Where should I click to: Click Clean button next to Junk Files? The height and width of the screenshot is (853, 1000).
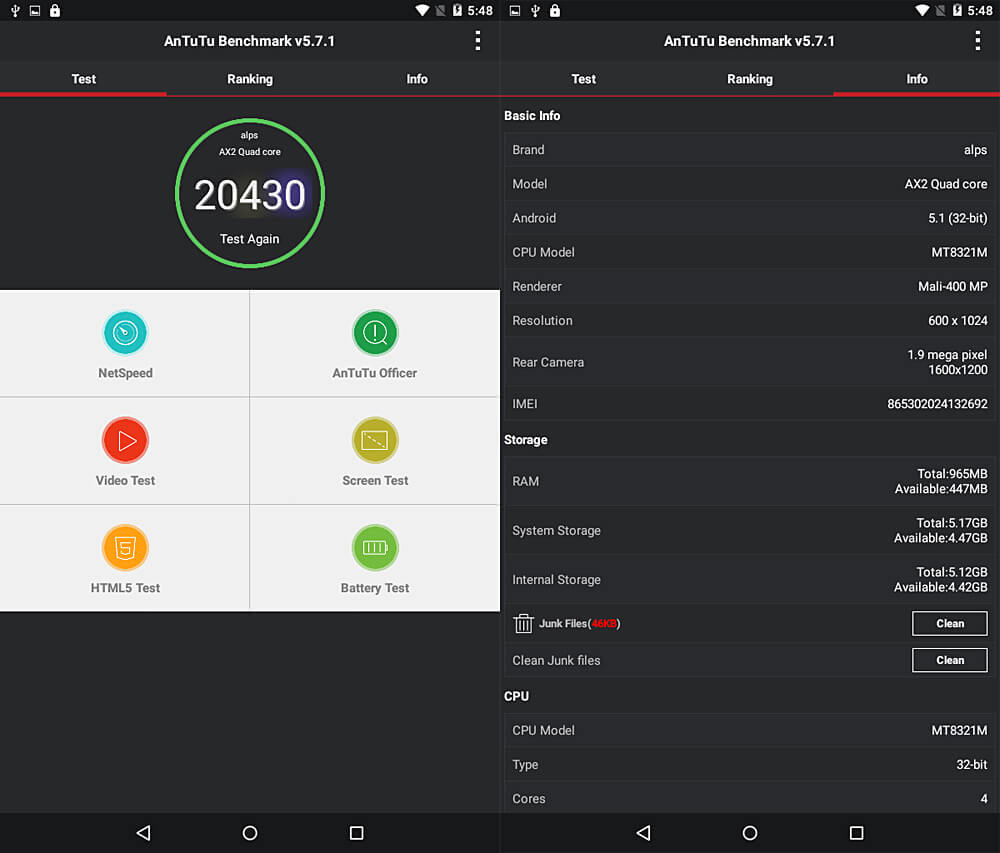coord(950,623)
